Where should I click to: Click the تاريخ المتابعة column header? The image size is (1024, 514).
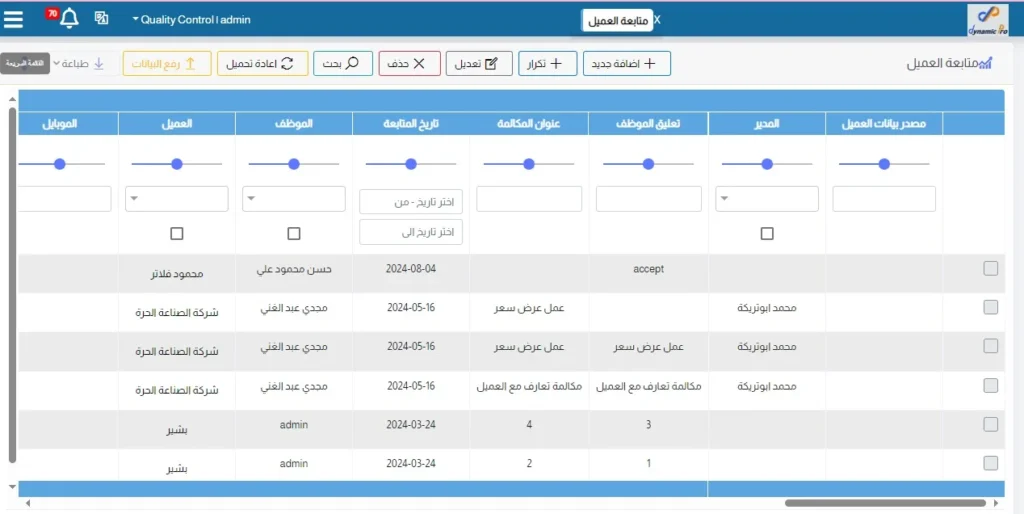tap(411, 124)
